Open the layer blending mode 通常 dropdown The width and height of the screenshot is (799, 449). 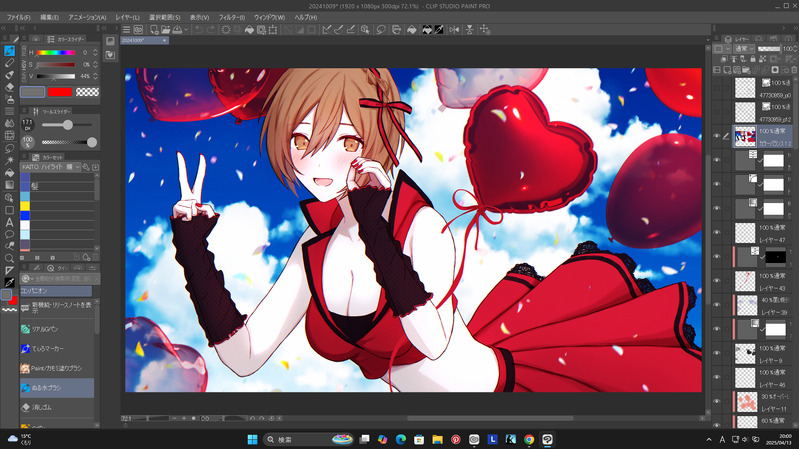point(744,49)
